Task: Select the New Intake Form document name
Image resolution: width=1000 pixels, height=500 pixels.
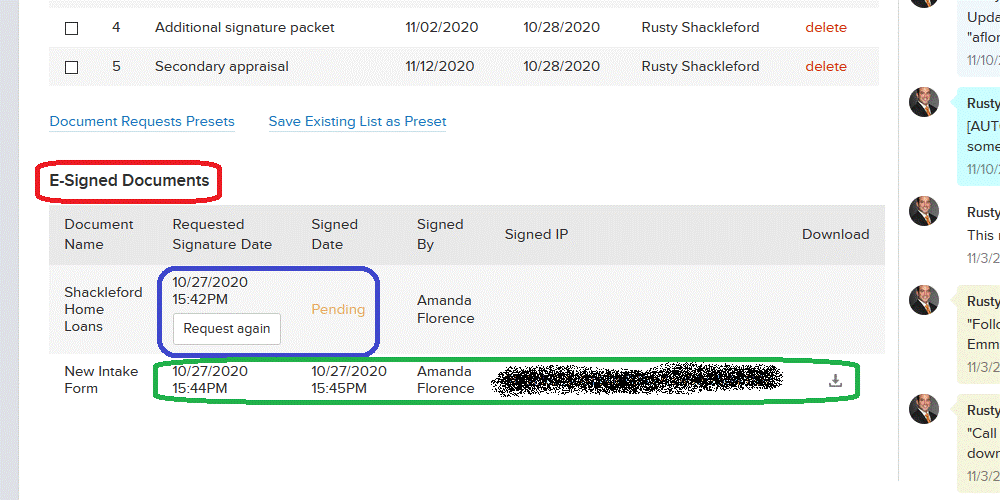Action: (101, 380)
